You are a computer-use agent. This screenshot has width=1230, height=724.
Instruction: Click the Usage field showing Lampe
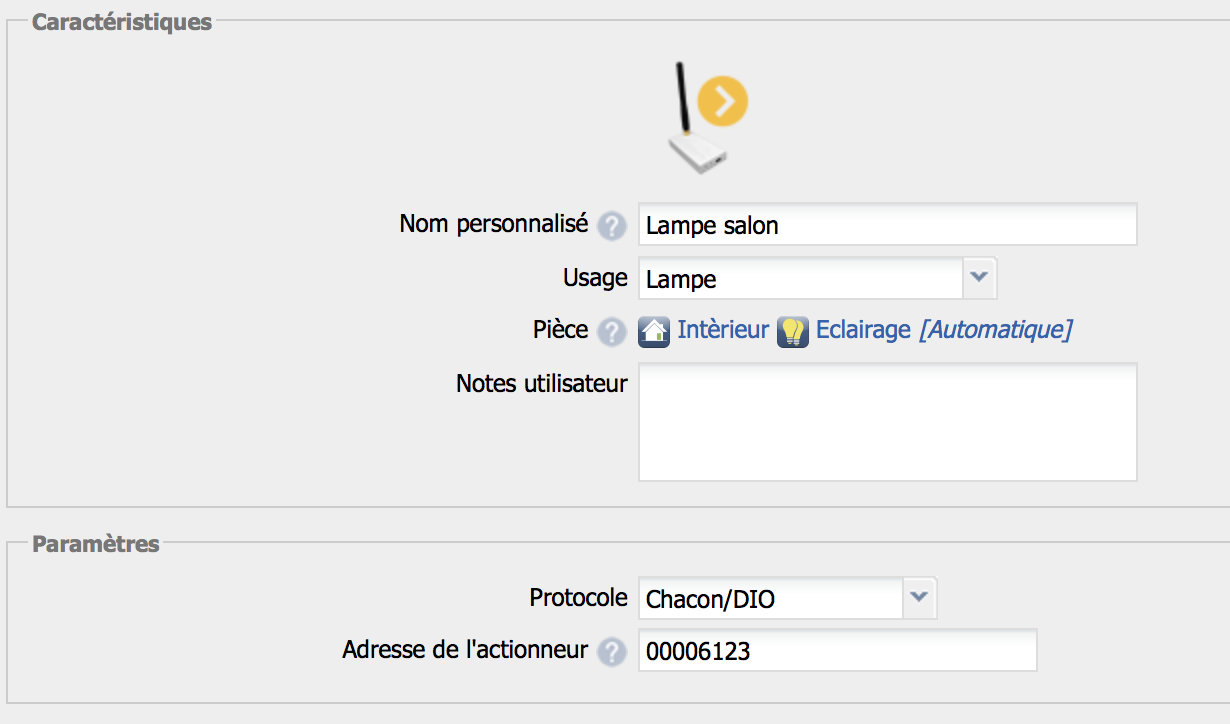point(800,279)
